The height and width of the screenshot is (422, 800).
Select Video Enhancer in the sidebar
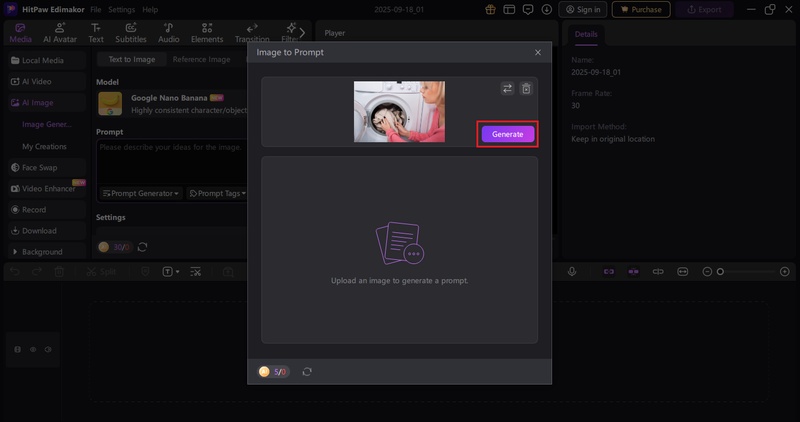pos(47,189)
